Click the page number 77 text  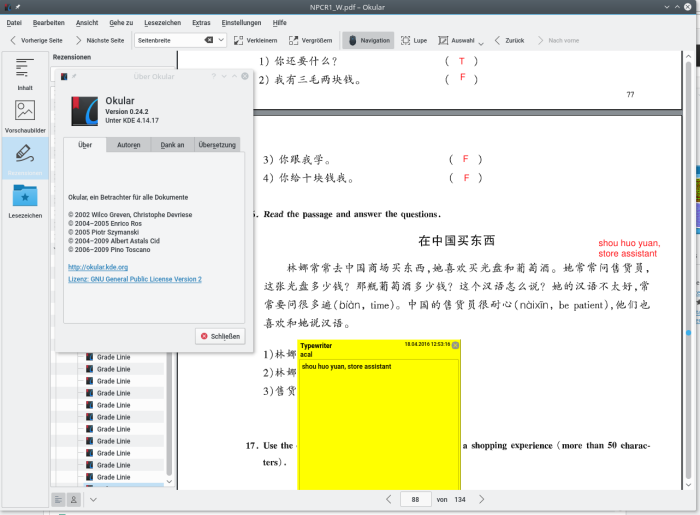[x=630, y=95]
